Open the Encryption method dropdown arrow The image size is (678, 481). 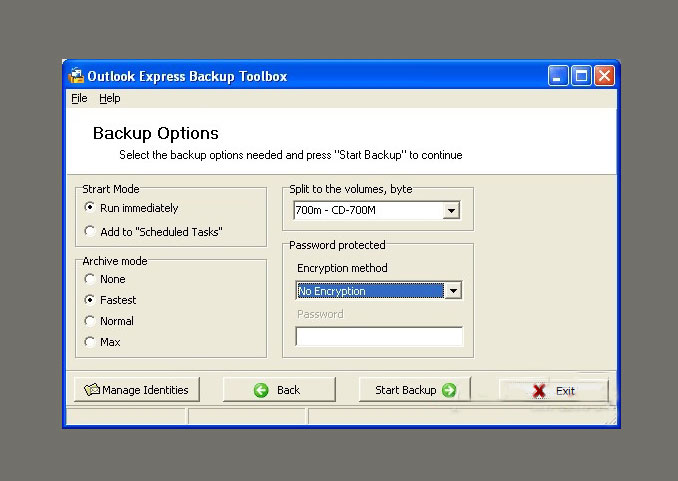453,291
